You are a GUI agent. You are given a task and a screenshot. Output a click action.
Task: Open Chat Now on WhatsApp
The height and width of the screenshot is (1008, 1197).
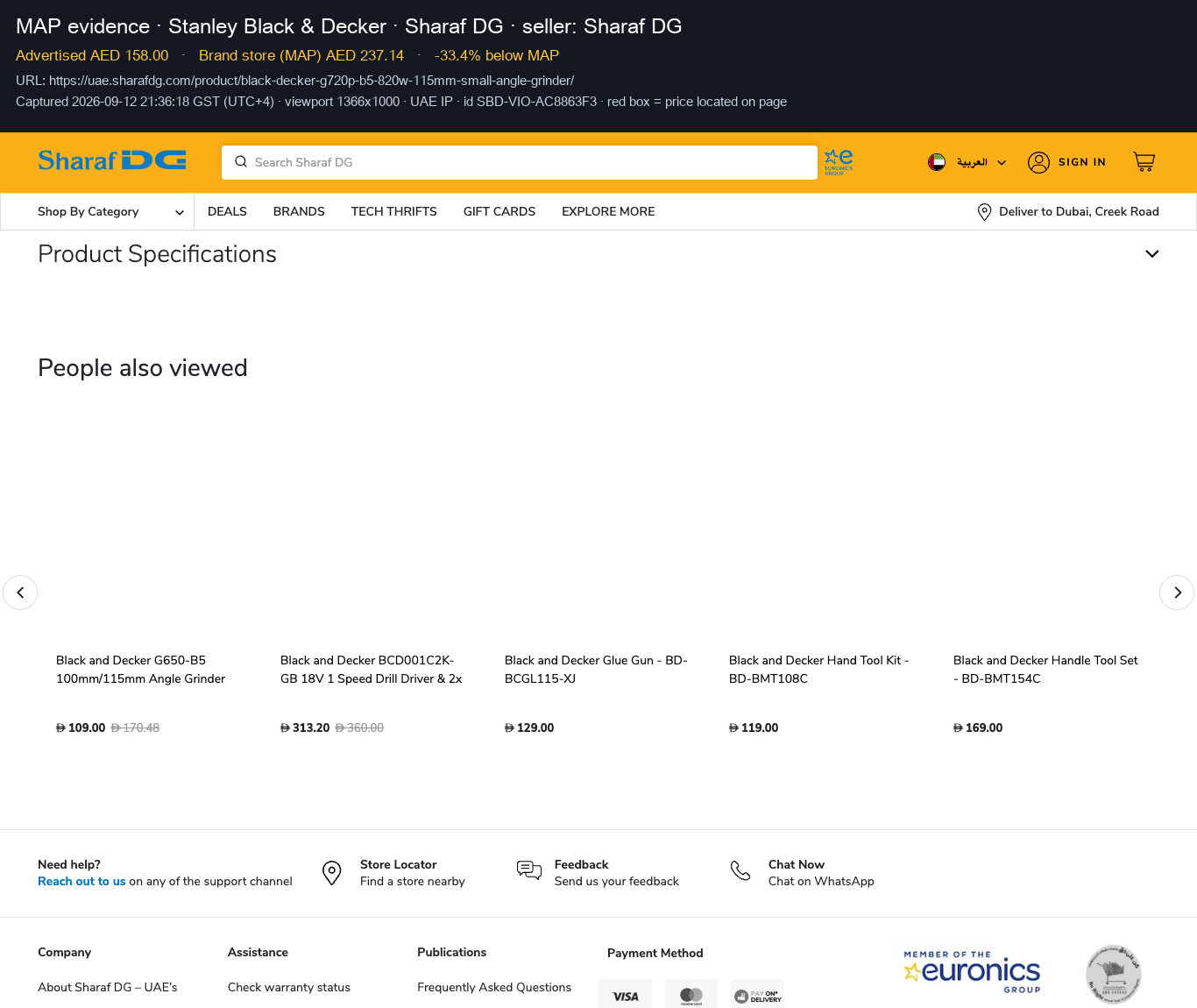tap(821, 873)
